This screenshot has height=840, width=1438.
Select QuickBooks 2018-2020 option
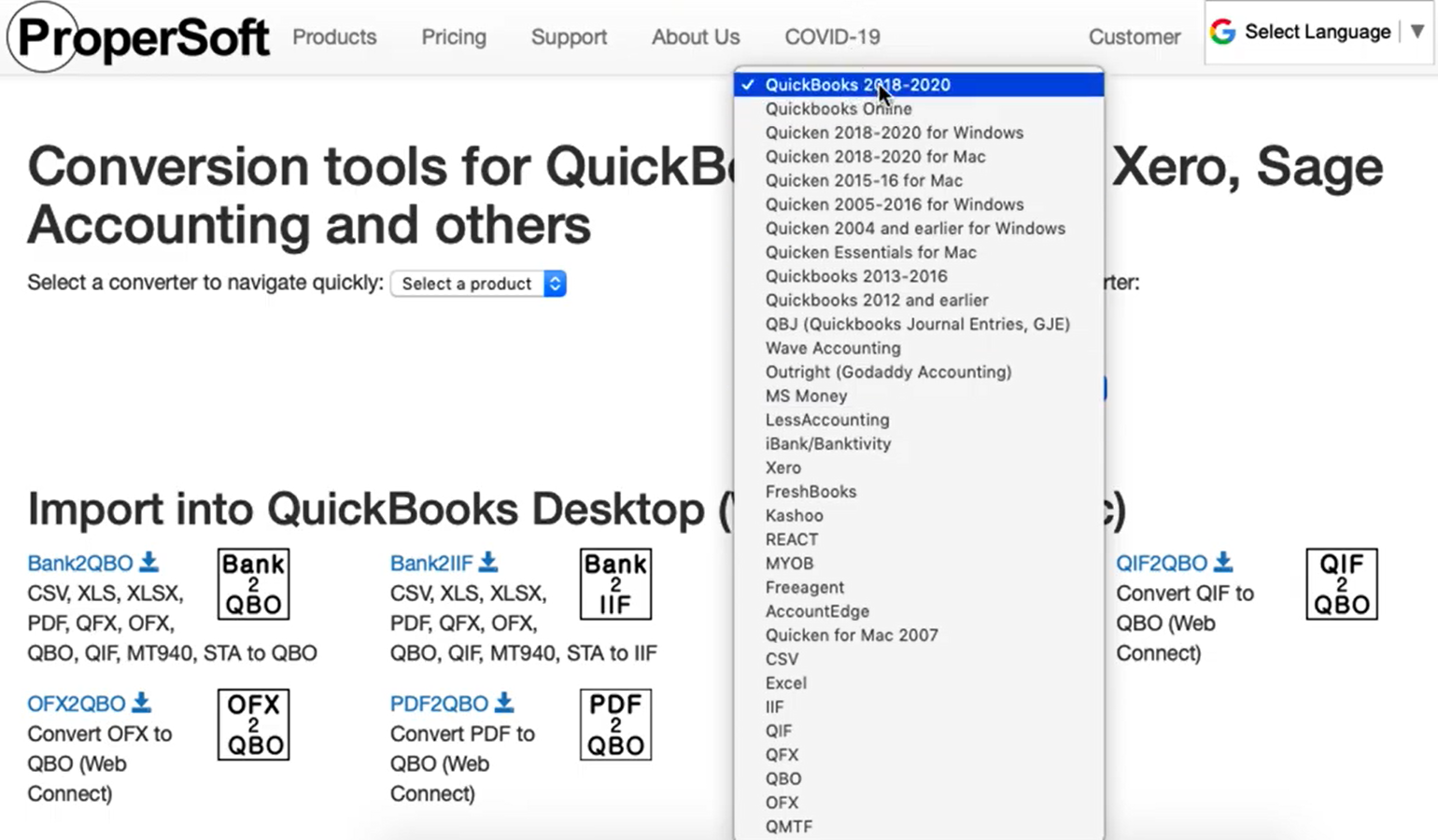pos(919,85)
